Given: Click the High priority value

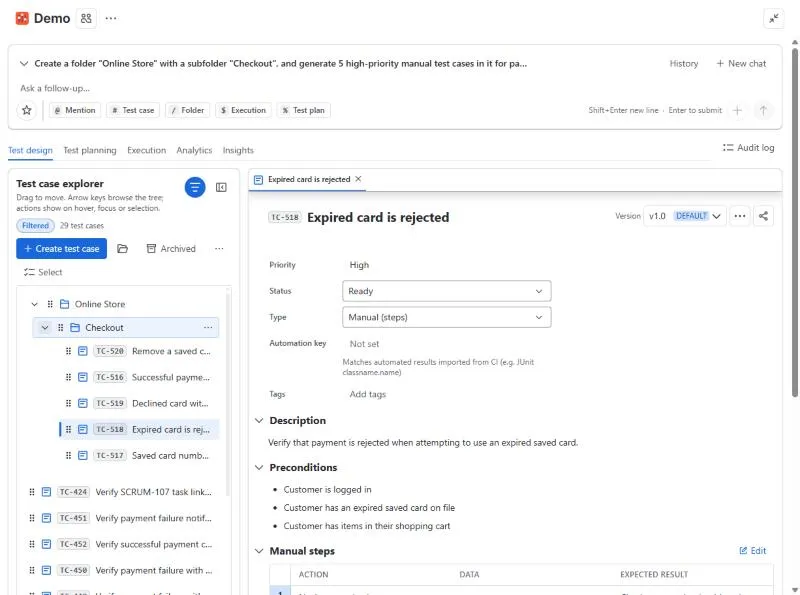Looking at the screenshot, I should point(359,265).
